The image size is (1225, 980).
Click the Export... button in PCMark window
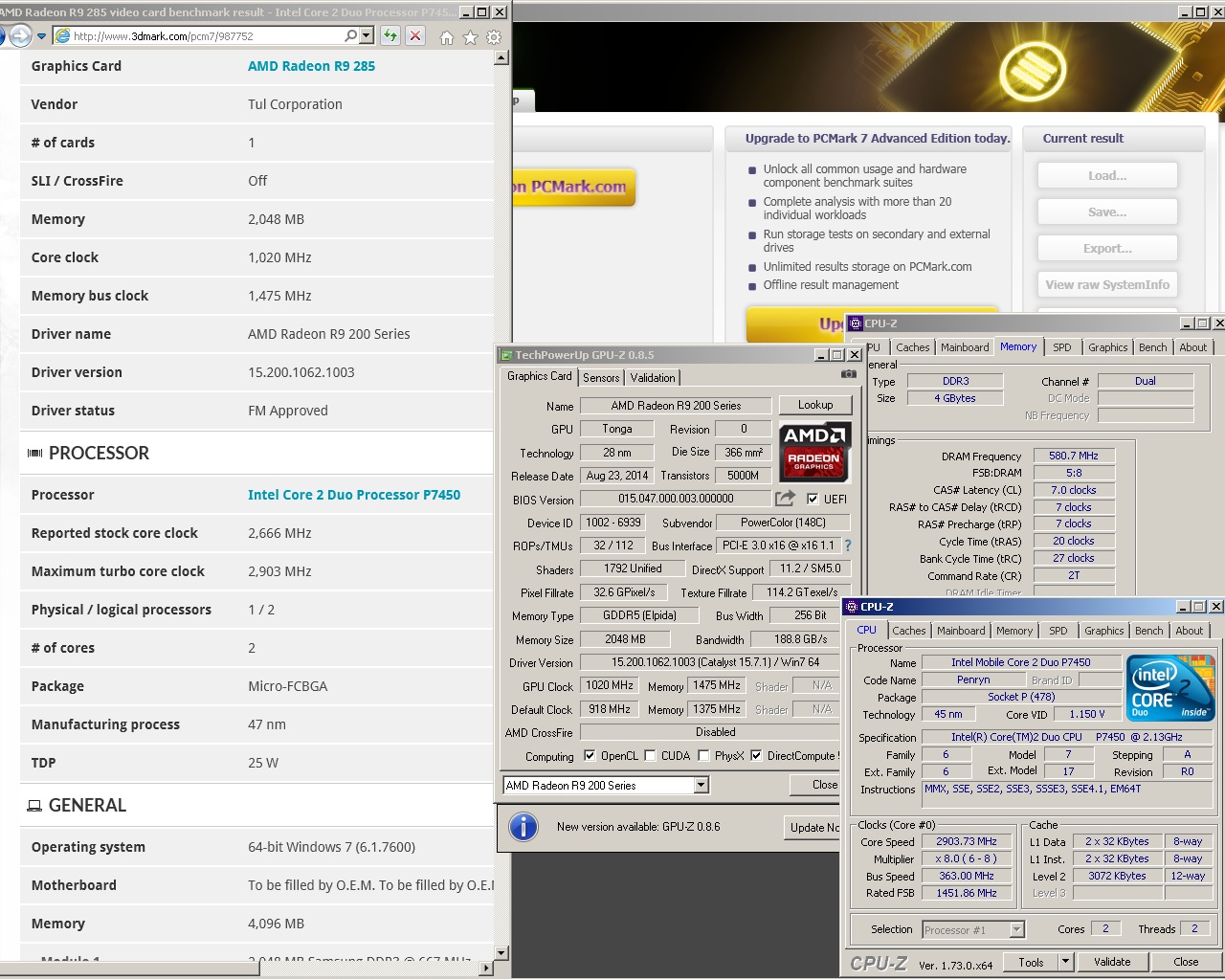tap(1107, 249)
